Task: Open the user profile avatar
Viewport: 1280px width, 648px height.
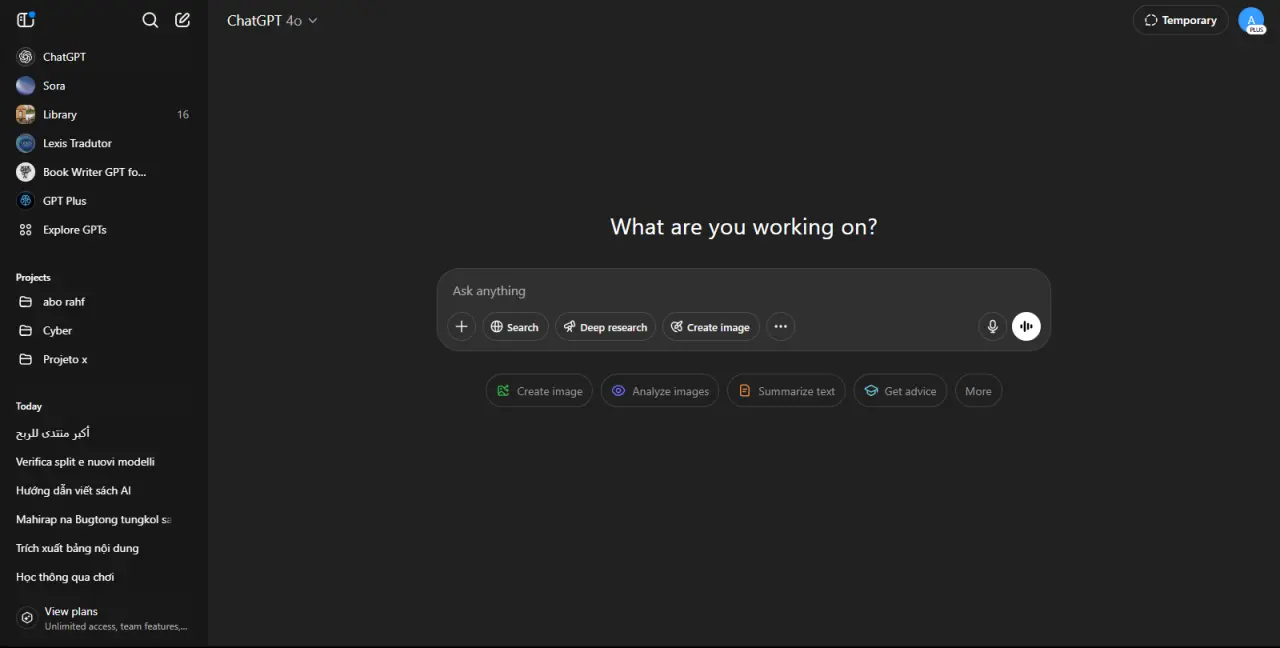Action: tap(1251, 20)
